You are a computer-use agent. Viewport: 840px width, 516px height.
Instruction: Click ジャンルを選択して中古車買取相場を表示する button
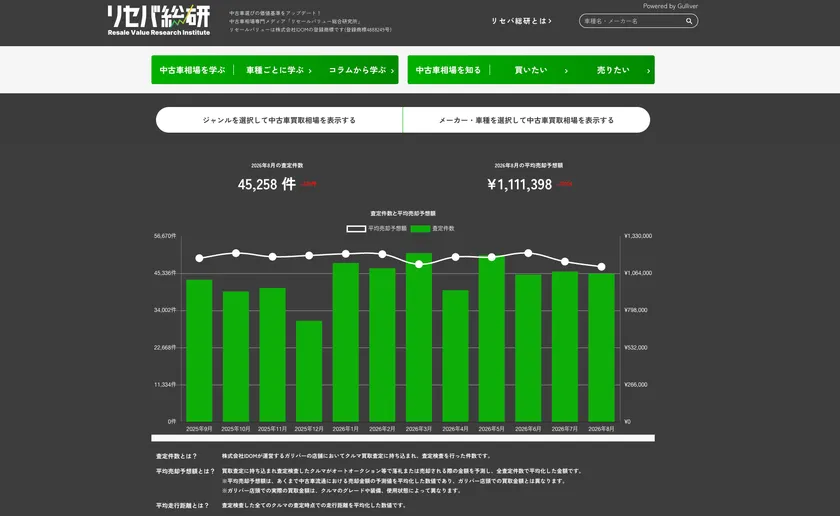coord(279,120)
